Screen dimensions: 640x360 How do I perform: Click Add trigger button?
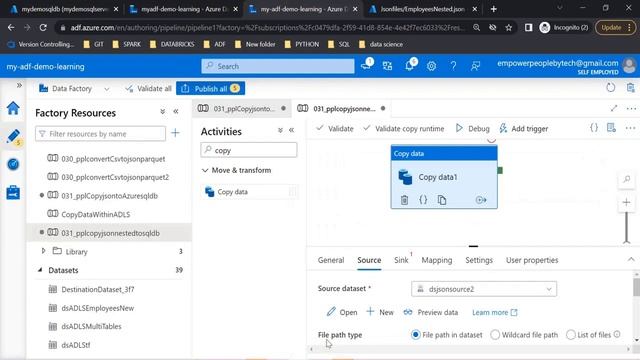(524, 129)
